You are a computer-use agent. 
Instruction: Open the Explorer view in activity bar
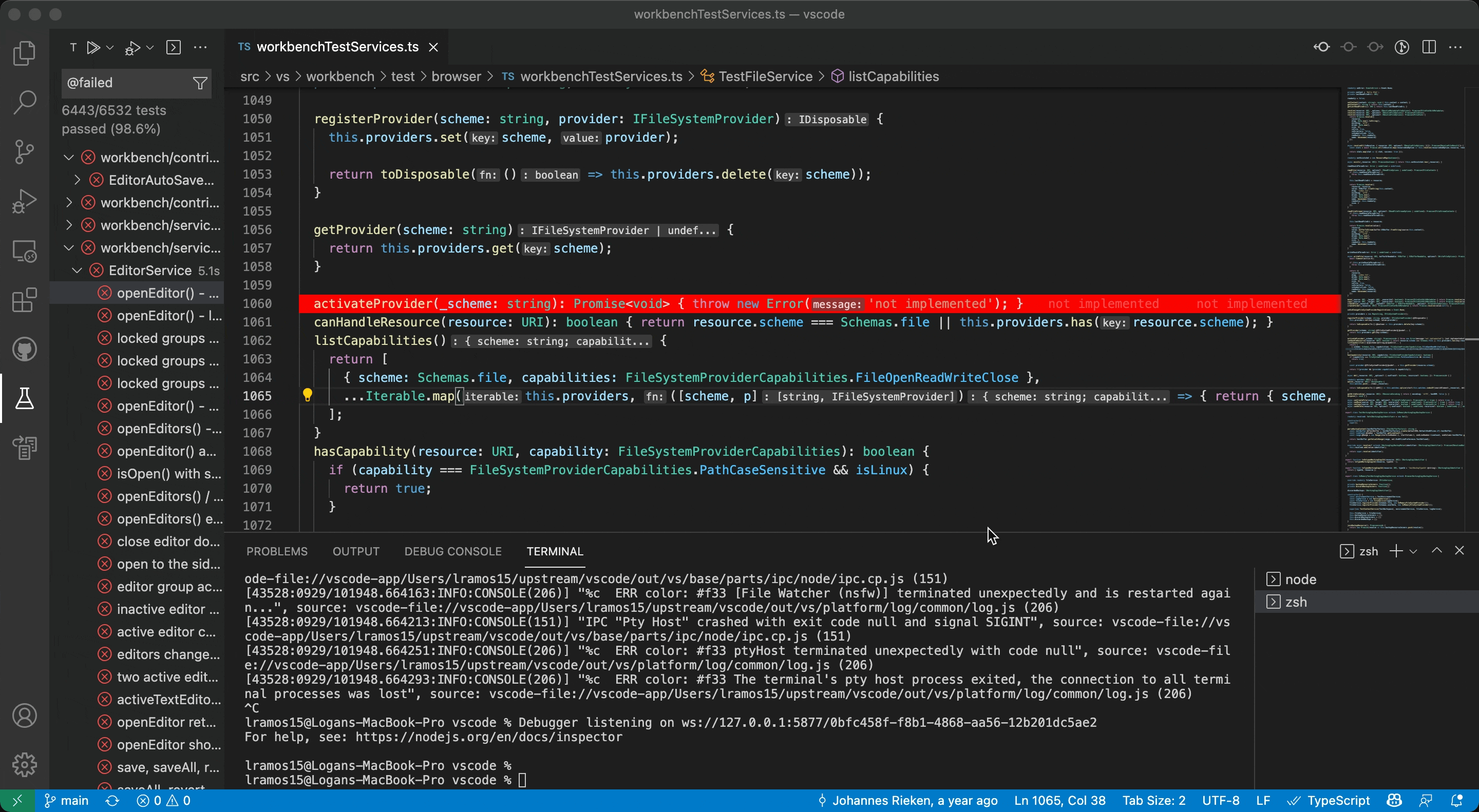tap(24, 53)
